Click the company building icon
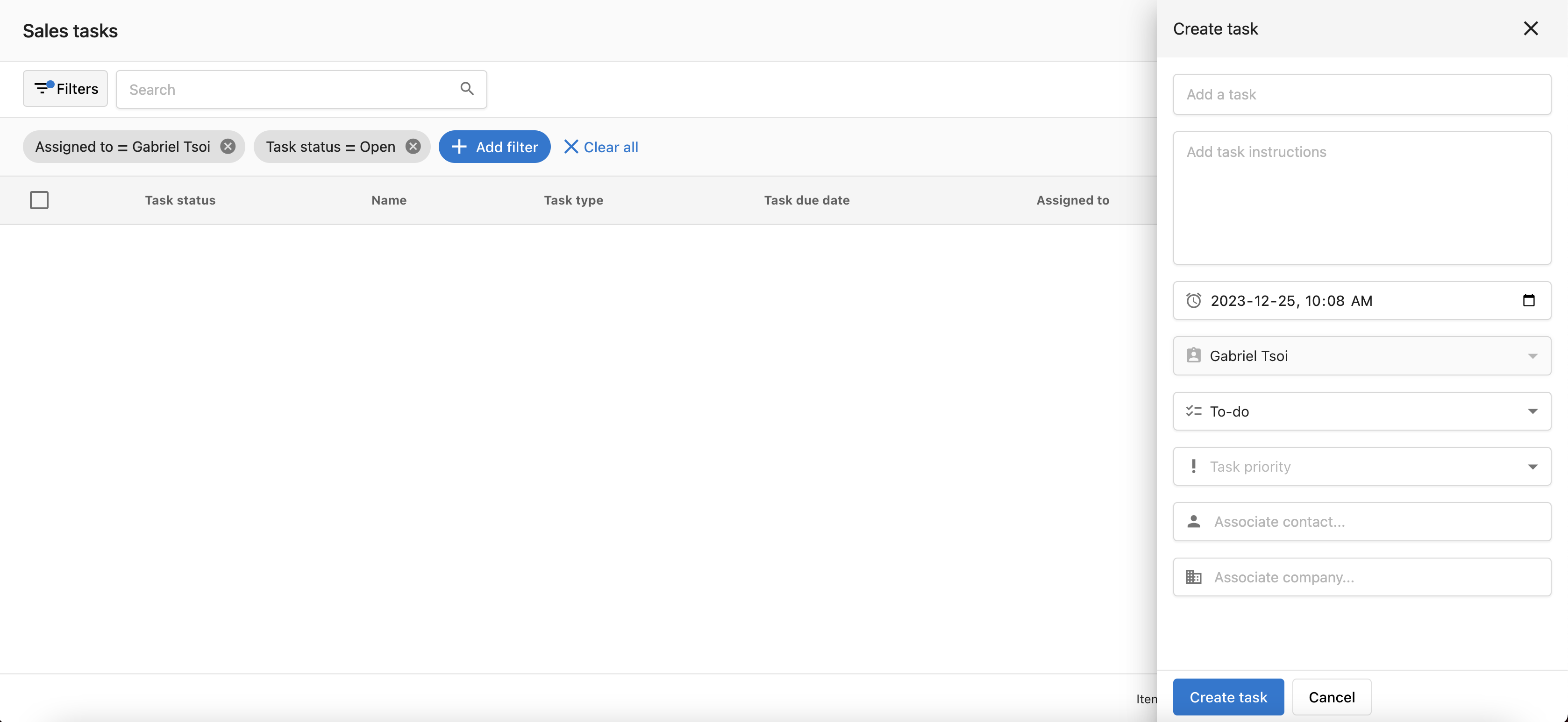 1194,577
